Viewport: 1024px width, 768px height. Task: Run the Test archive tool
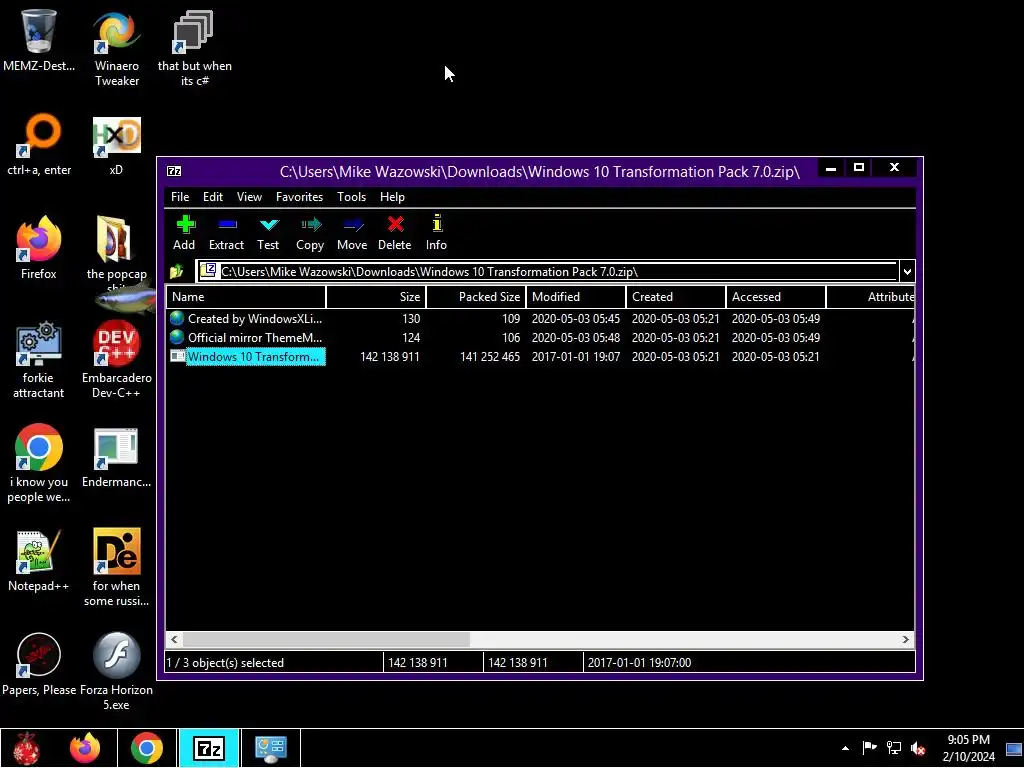pyautogui.click(x=268, y=233)
